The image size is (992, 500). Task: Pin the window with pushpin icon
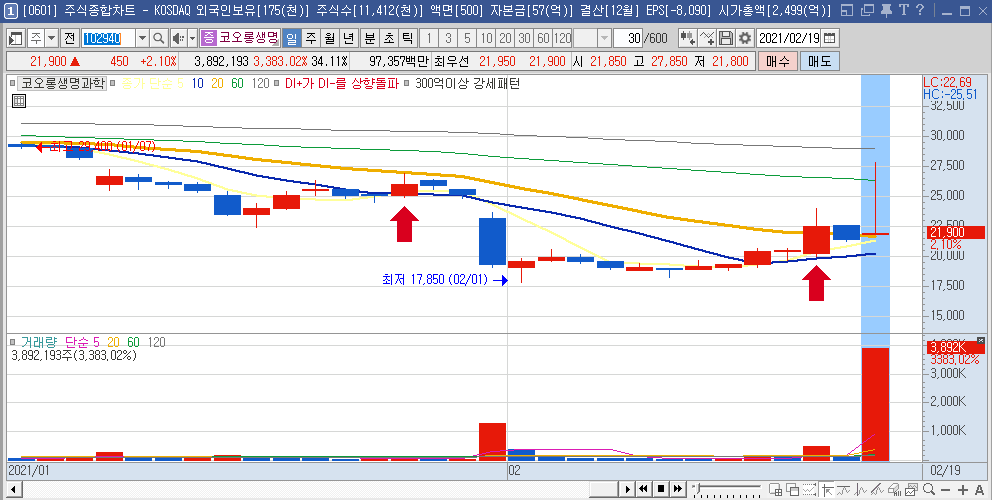pyautogui.click(x=886, y=10)
